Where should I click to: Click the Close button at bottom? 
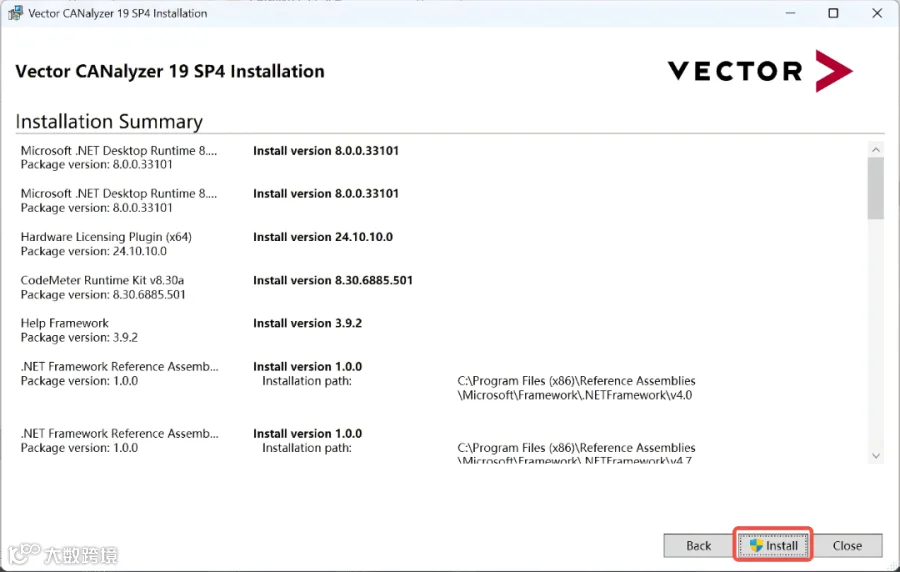(847, 545)
